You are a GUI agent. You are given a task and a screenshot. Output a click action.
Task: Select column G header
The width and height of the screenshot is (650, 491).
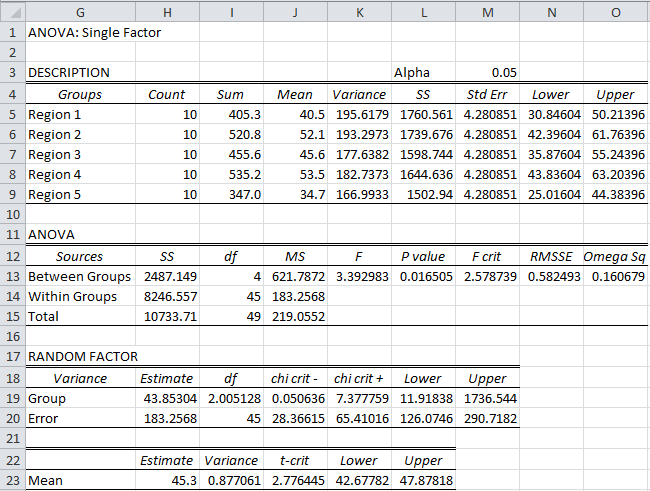pyautogui.click(x=80, y=10)
